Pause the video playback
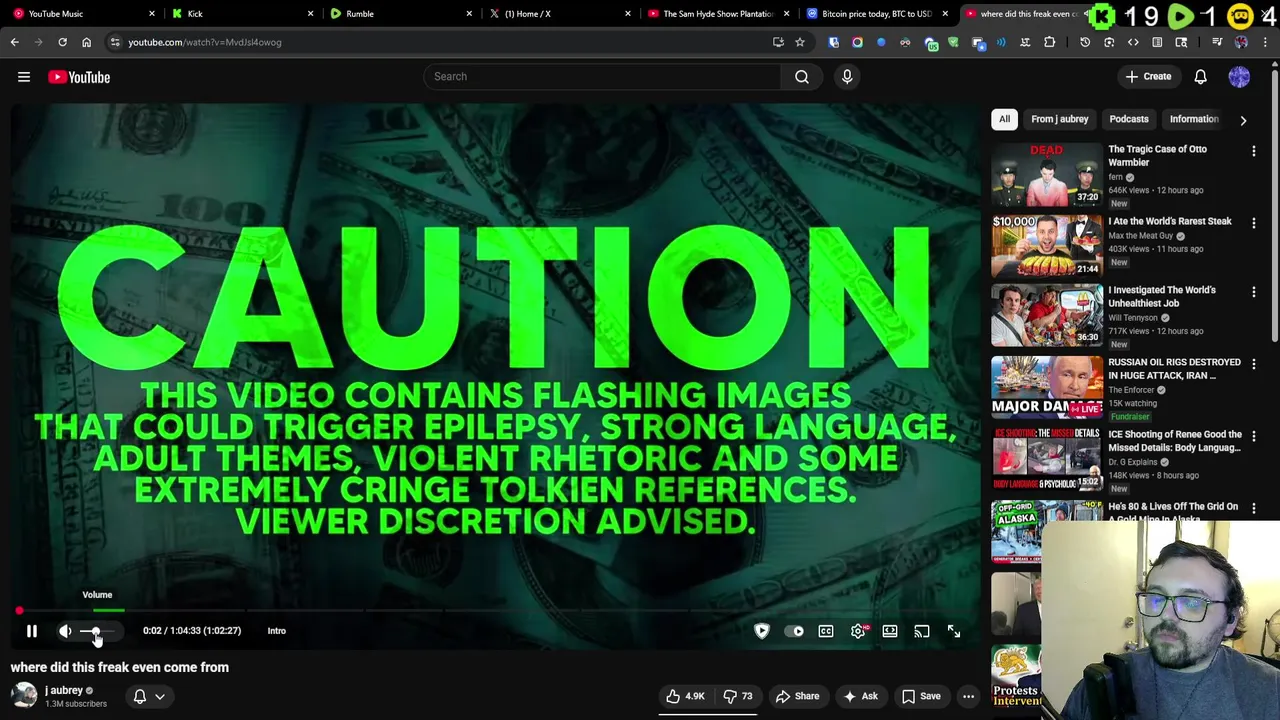The image size is (1280, 720). [x=32, y=631]
